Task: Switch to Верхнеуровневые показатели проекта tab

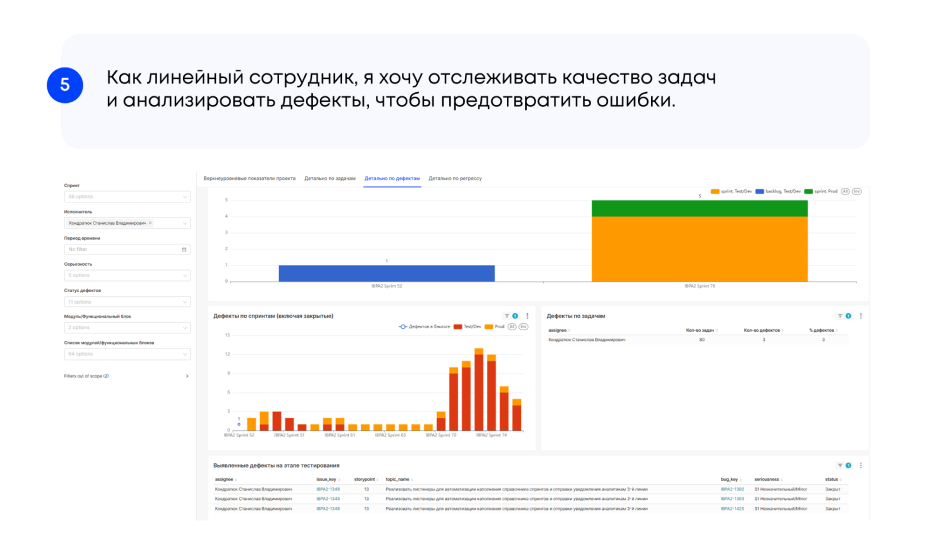Action: (250, 178)
